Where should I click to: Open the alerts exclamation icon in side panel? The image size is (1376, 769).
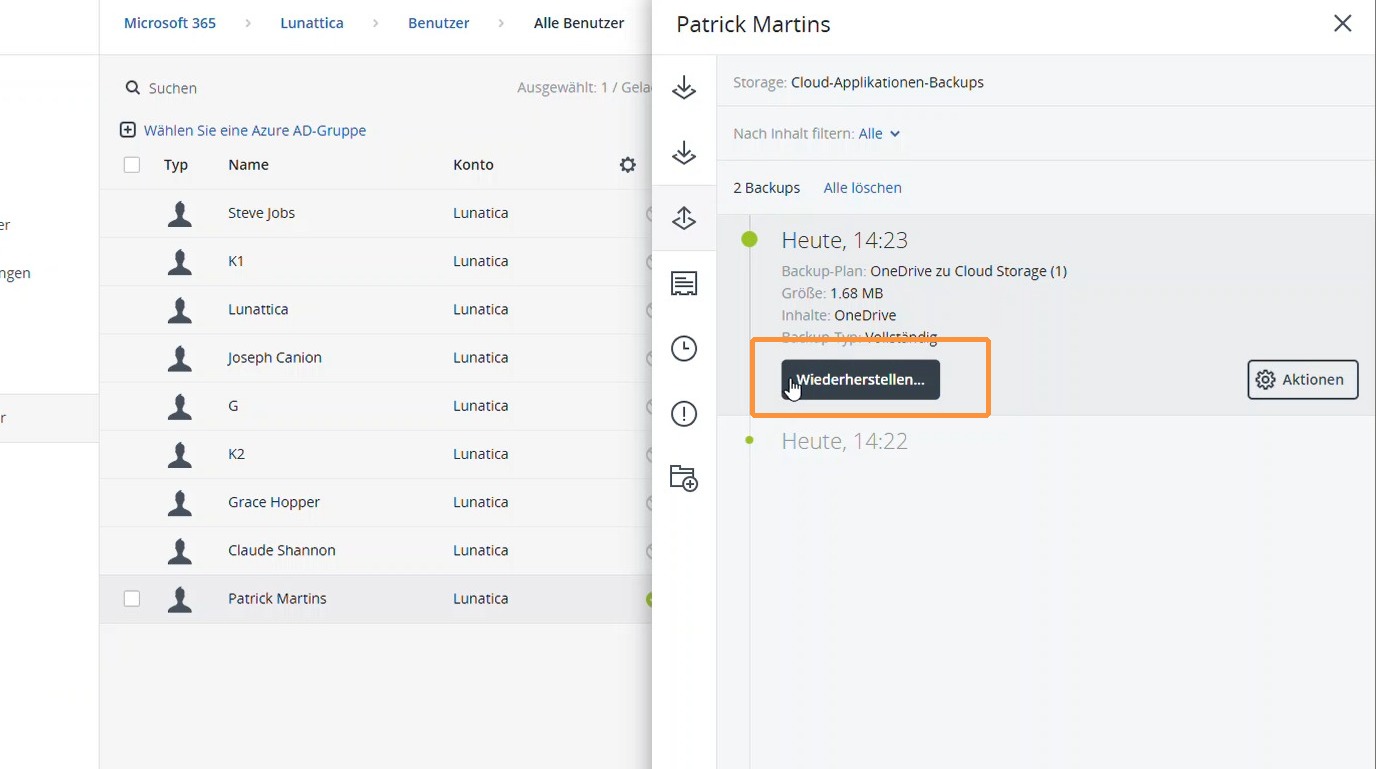pos(684,413)
